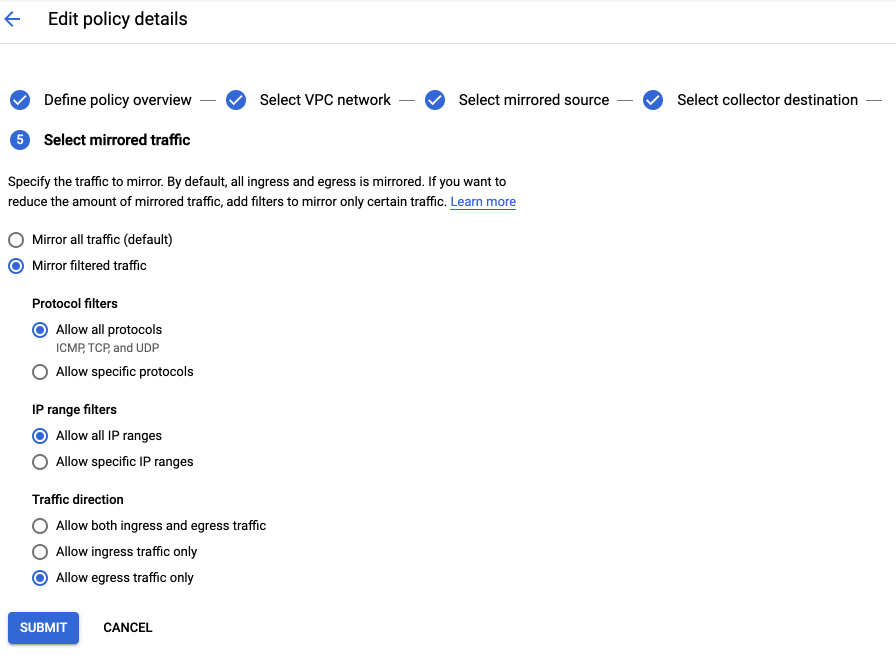
Task: Click the back arrow icon
Action: click(x=13, y=19)
